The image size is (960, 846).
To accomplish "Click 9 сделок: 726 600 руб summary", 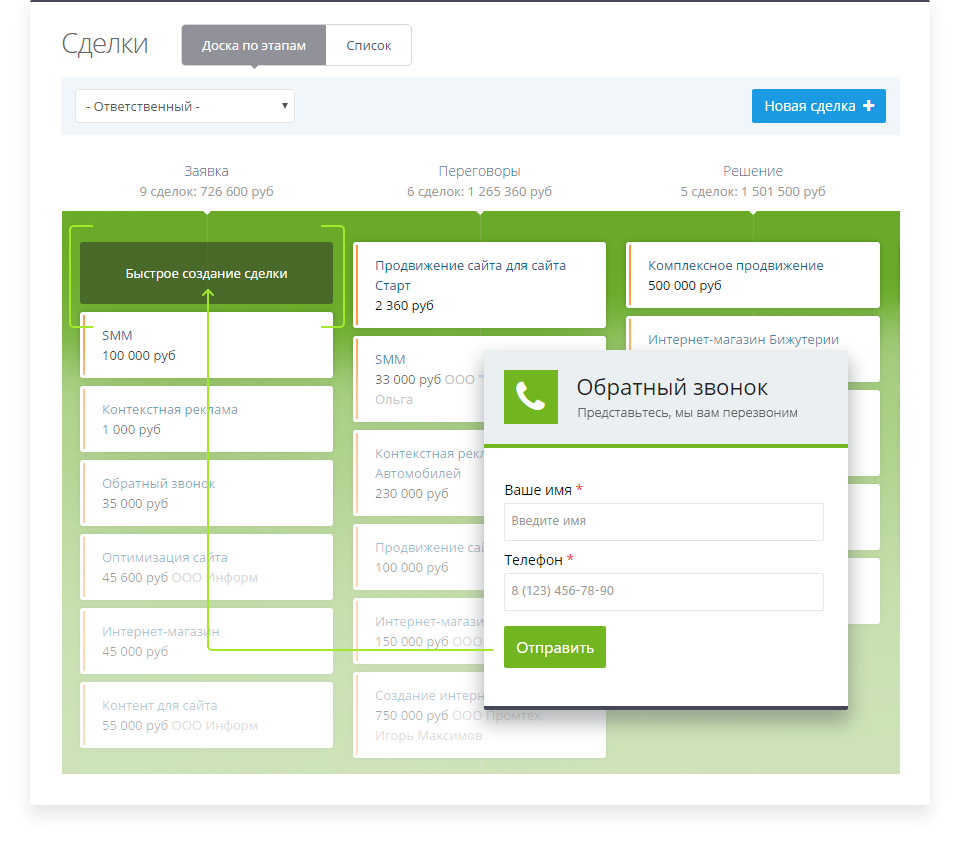I will tap(206, 192).
